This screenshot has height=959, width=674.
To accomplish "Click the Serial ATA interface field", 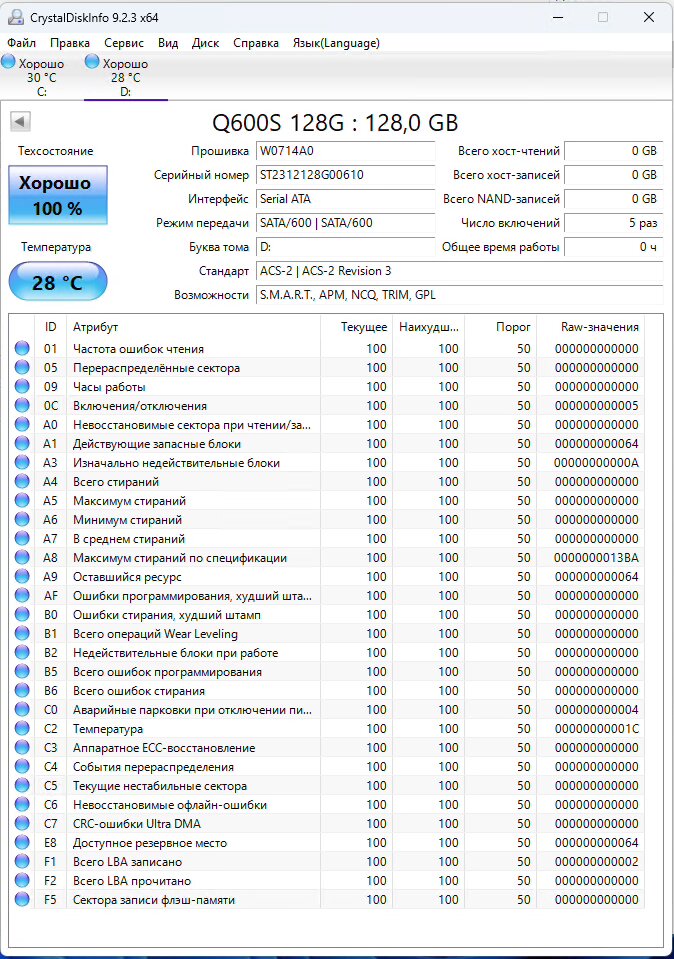I will point(346,199).
